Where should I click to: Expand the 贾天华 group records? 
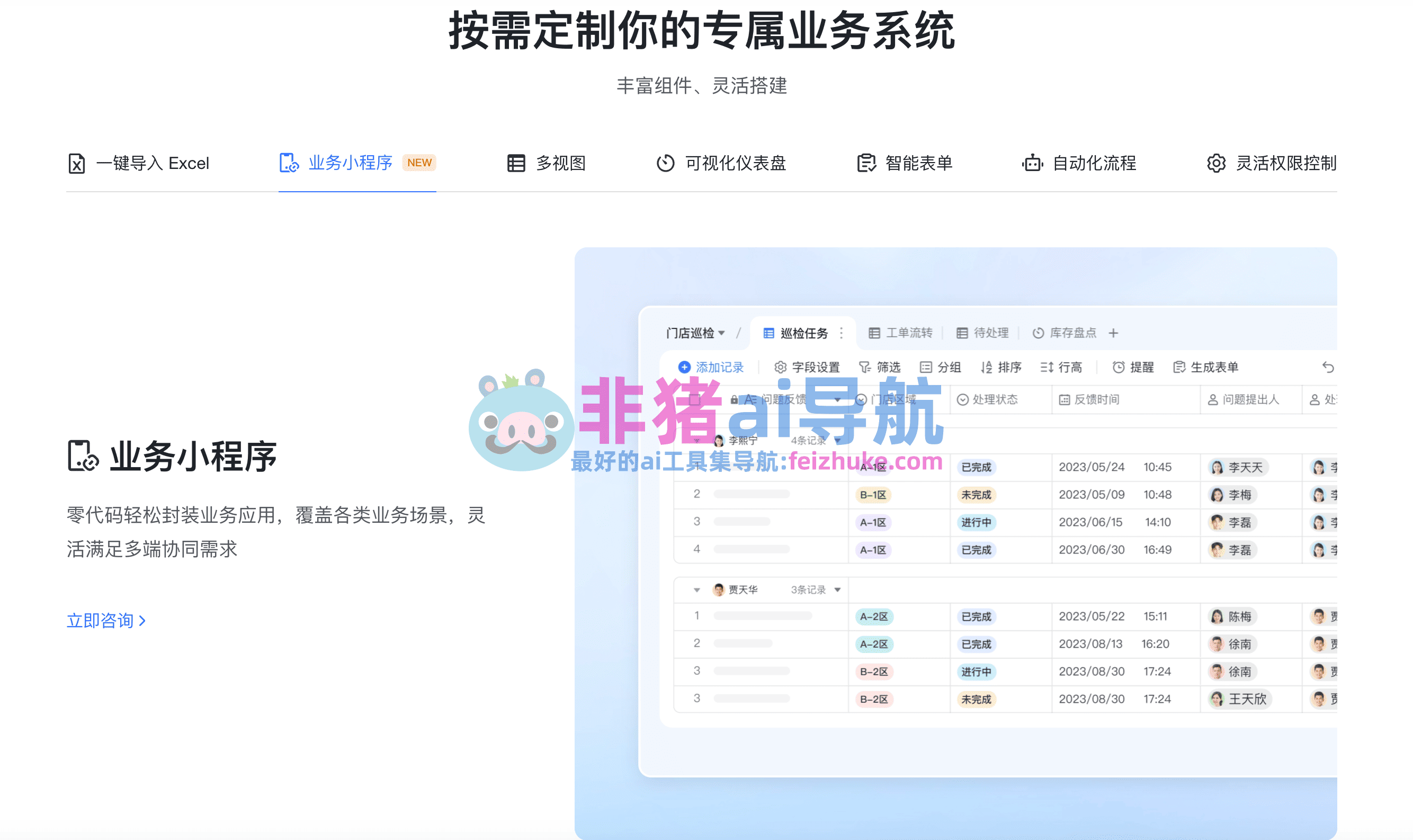pyautogui.click(x=696, y=589)
